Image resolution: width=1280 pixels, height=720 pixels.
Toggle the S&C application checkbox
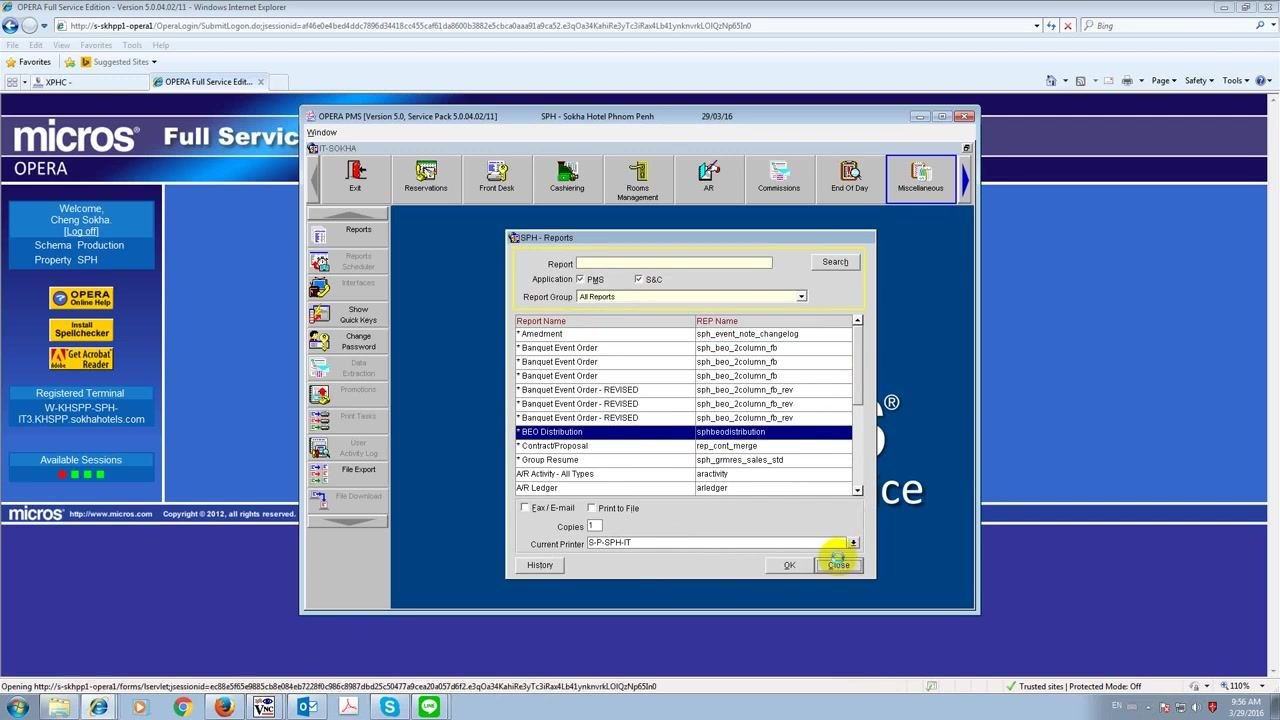[638, 279]
